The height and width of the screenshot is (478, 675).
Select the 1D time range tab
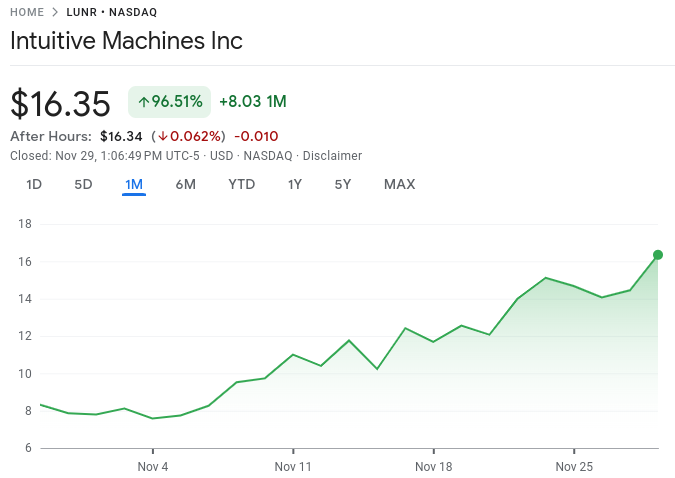(34, 184)
